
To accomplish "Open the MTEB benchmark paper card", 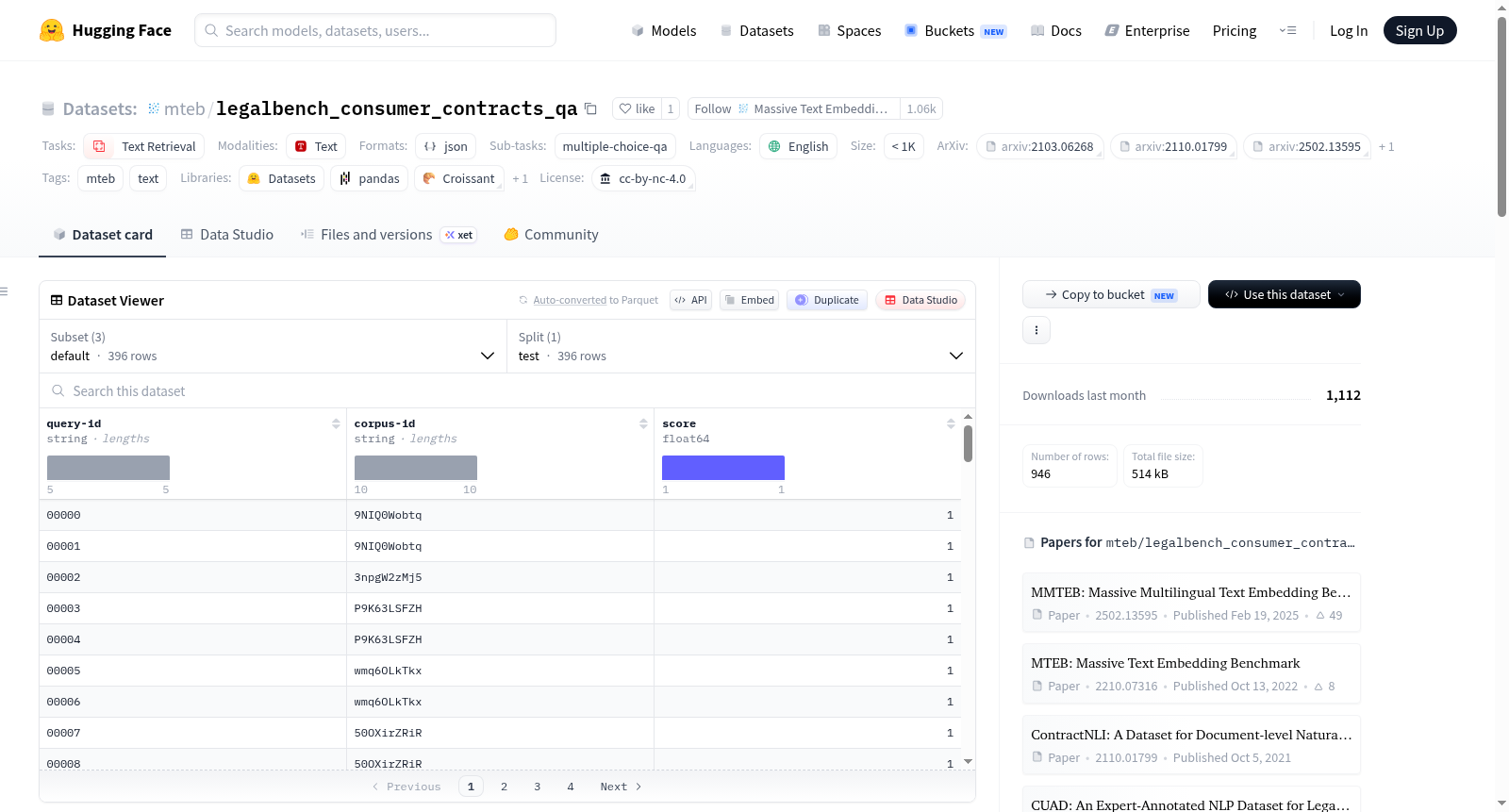I will 1191,673.
